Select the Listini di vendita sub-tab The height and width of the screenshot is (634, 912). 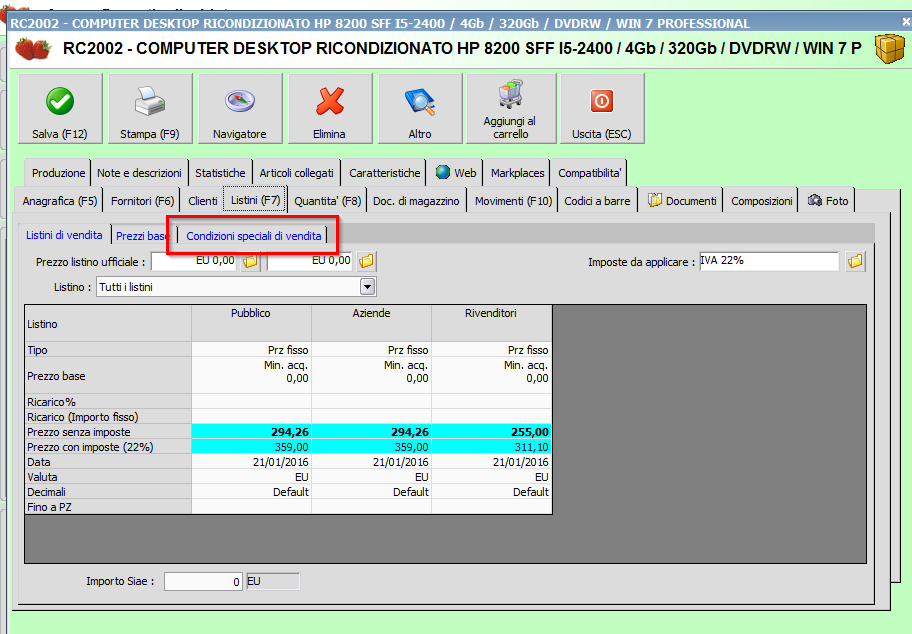64,235
